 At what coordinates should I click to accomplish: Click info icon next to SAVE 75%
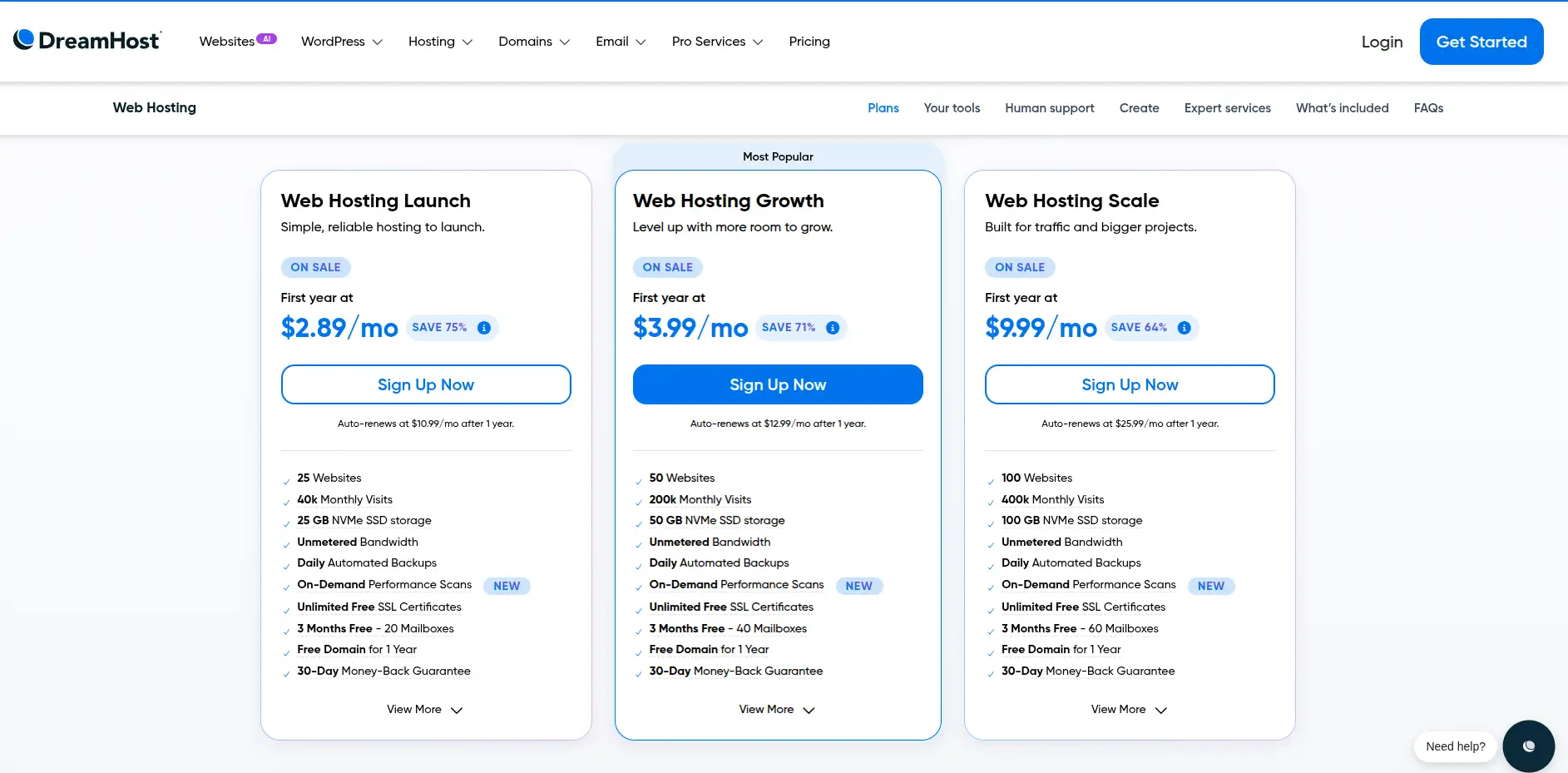tap(484, 328)
